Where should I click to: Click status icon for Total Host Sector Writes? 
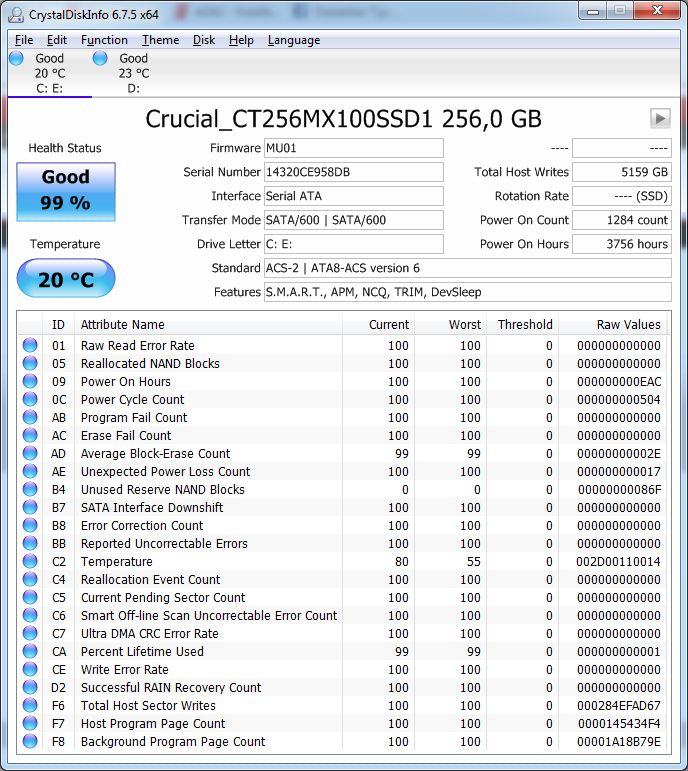[x=30, y=705]
